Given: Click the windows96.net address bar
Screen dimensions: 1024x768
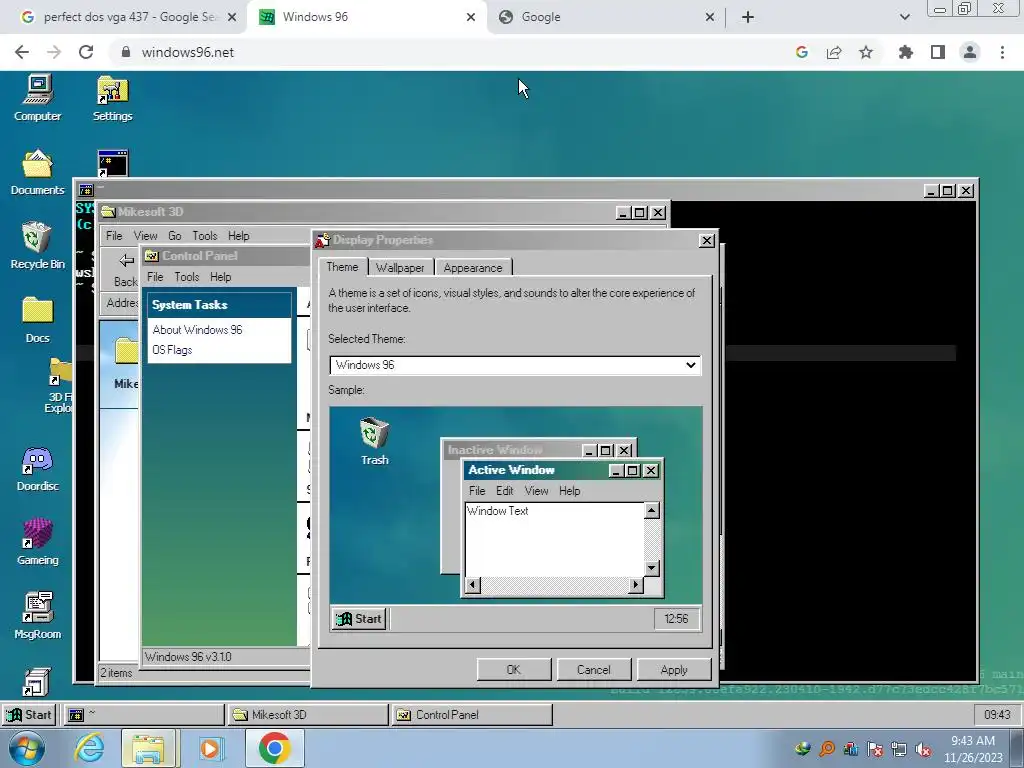Looking at the screenshot, I should coord(451,52).
